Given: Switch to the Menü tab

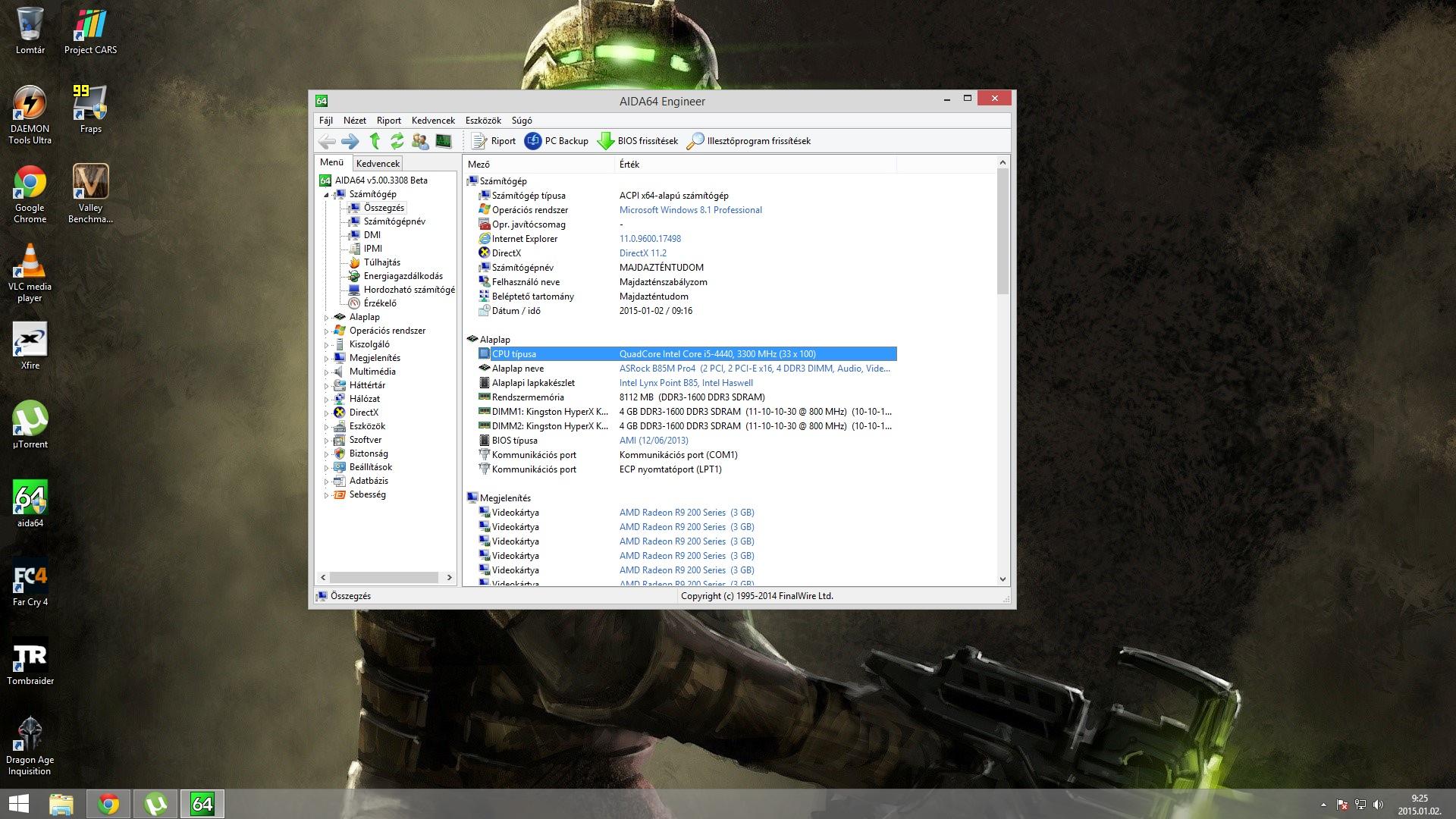Looking at the screenshot, I should 331,162.
